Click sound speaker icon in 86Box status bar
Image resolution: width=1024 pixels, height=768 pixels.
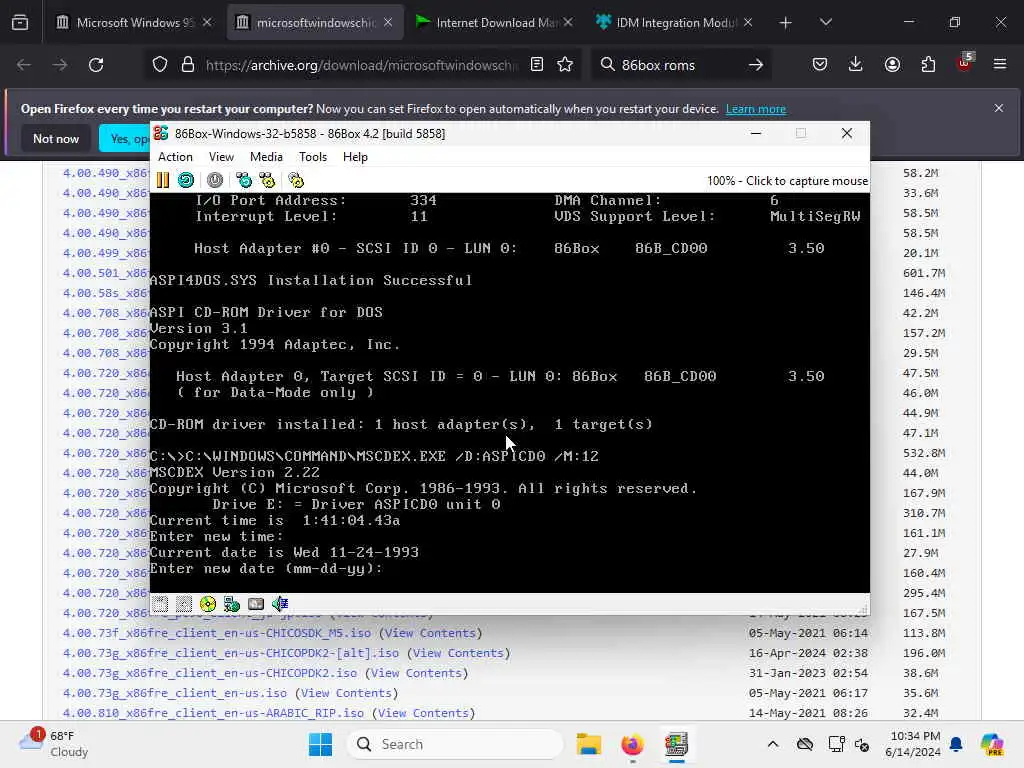point(280,604)
